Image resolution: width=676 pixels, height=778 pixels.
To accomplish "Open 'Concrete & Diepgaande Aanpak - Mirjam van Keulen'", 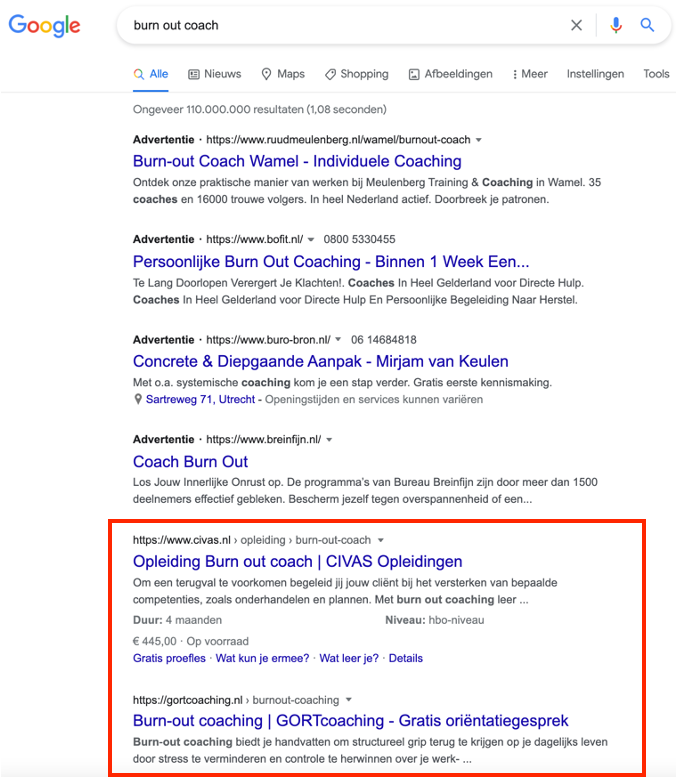I will (x=321, y=361).
